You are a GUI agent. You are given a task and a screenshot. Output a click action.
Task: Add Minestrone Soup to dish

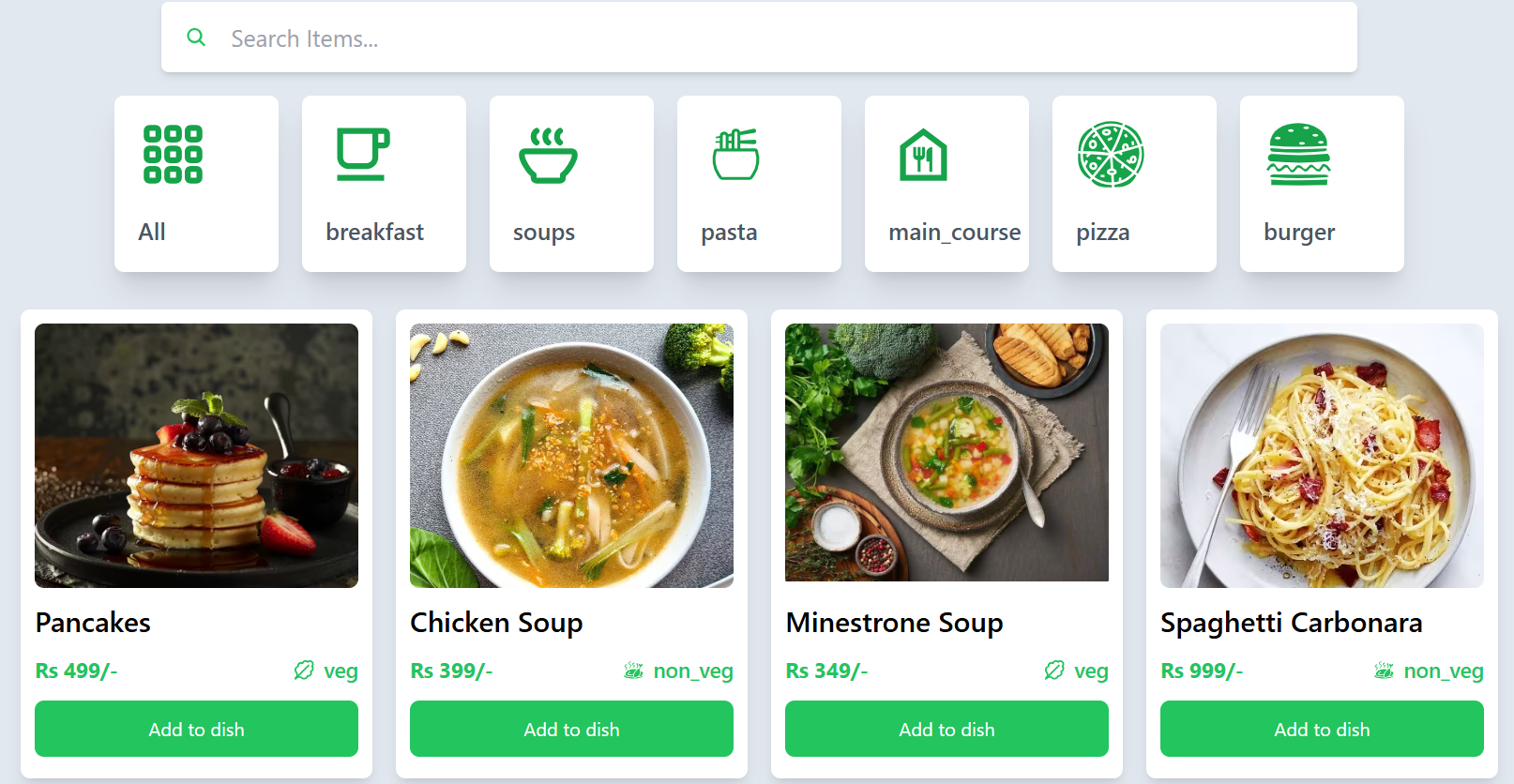[x=946, y=729]
